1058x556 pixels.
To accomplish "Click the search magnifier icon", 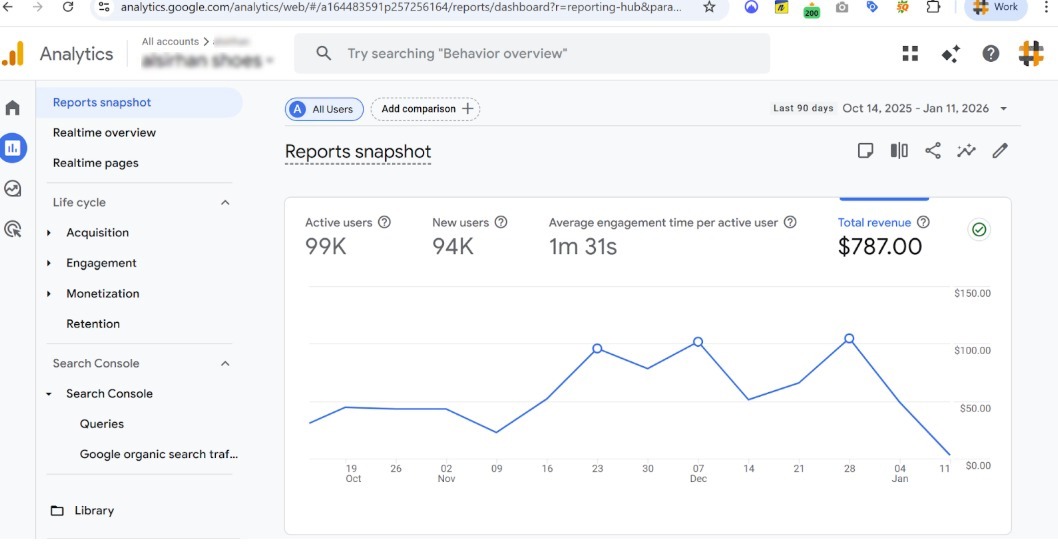I will [324, 53].
